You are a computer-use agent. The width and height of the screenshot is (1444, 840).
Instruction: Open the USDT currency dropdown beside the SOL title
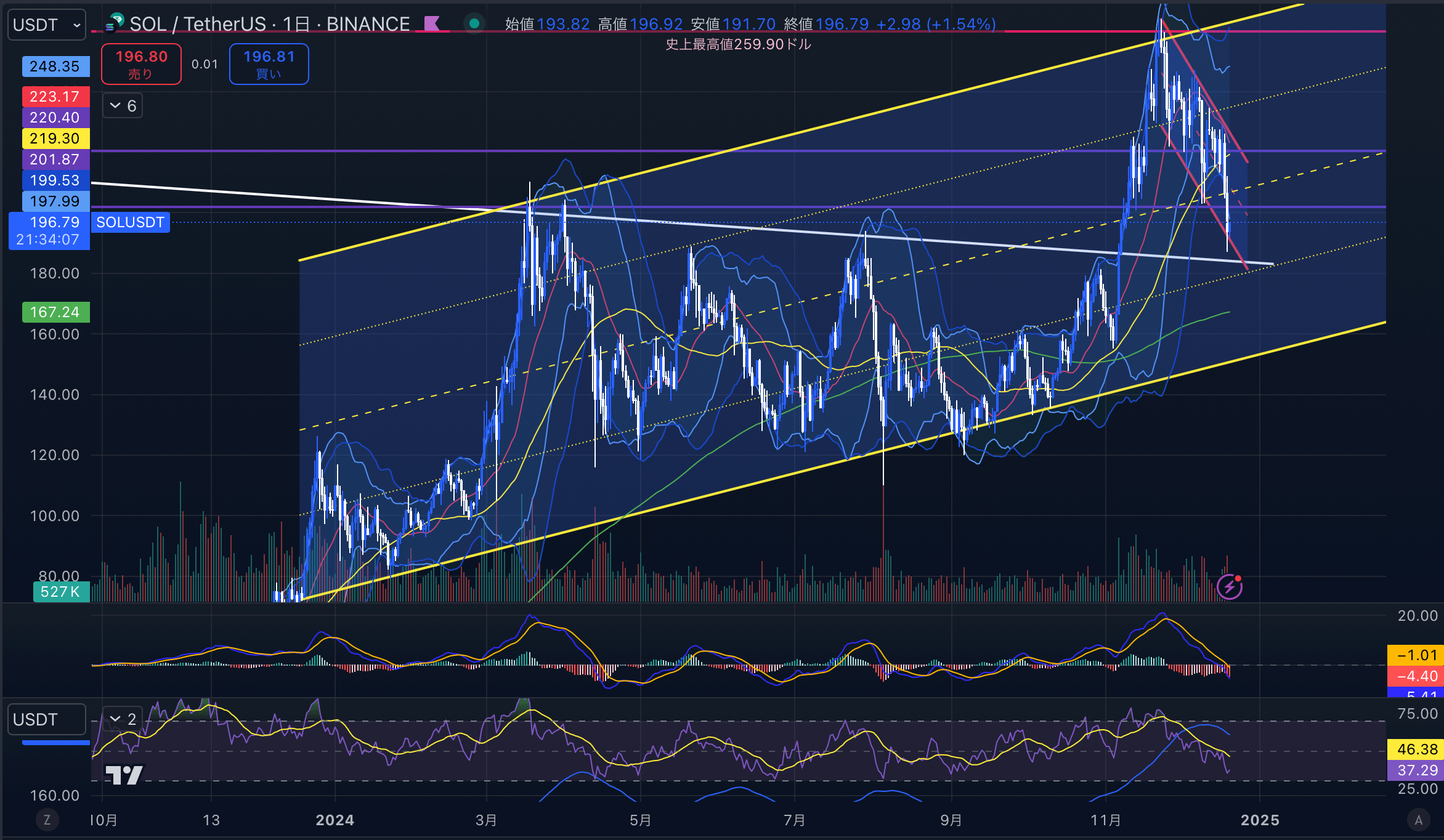[47, 25]
